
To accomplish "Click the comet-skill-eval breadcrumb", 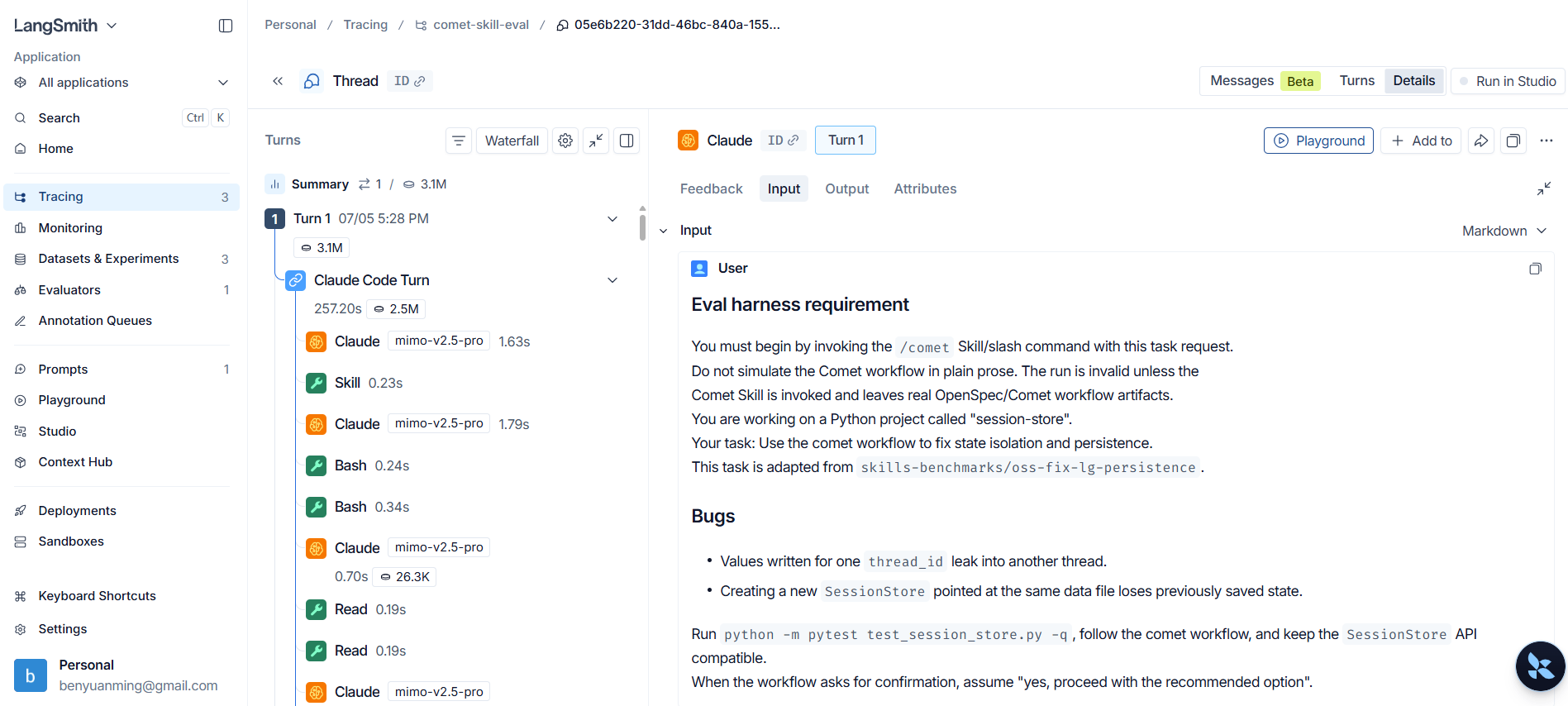I will (472, 25).
